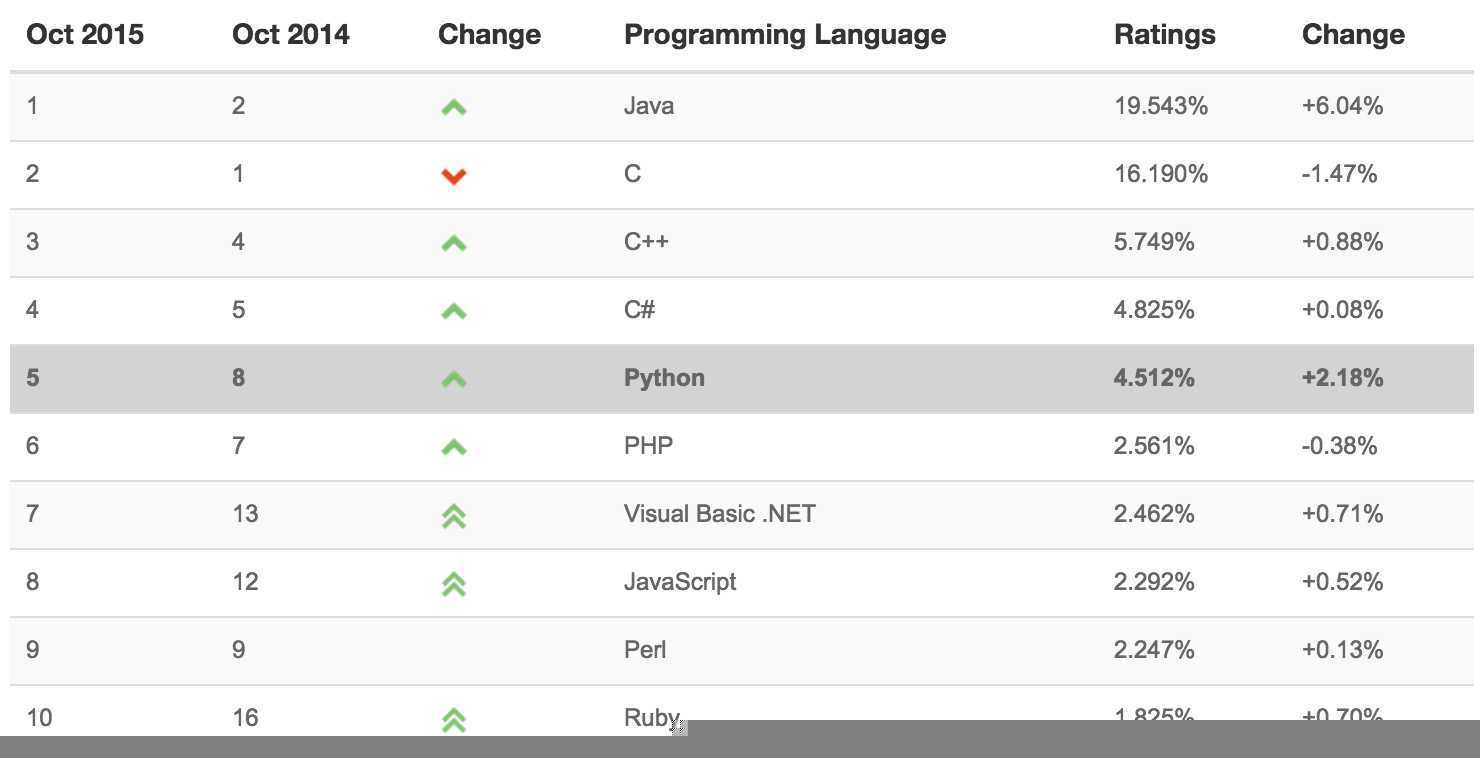The image size is (1480, 758).
Task: Click the Oct 2015 column header
Action: (85, 35)
